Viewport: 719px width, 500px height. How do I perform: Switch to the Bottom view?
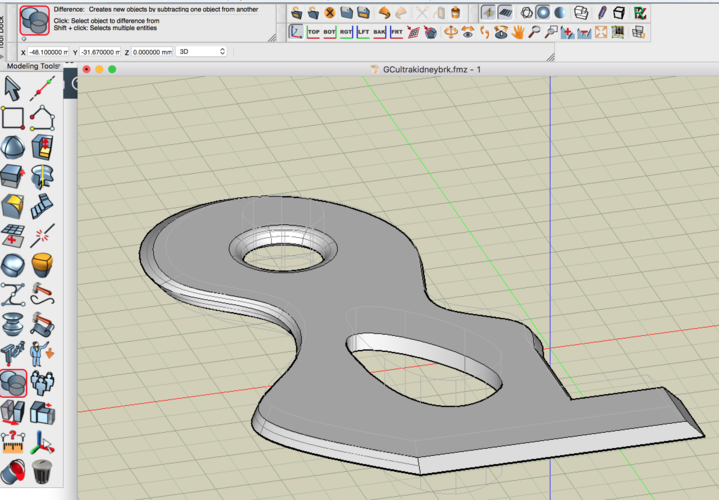coord(330,32)
